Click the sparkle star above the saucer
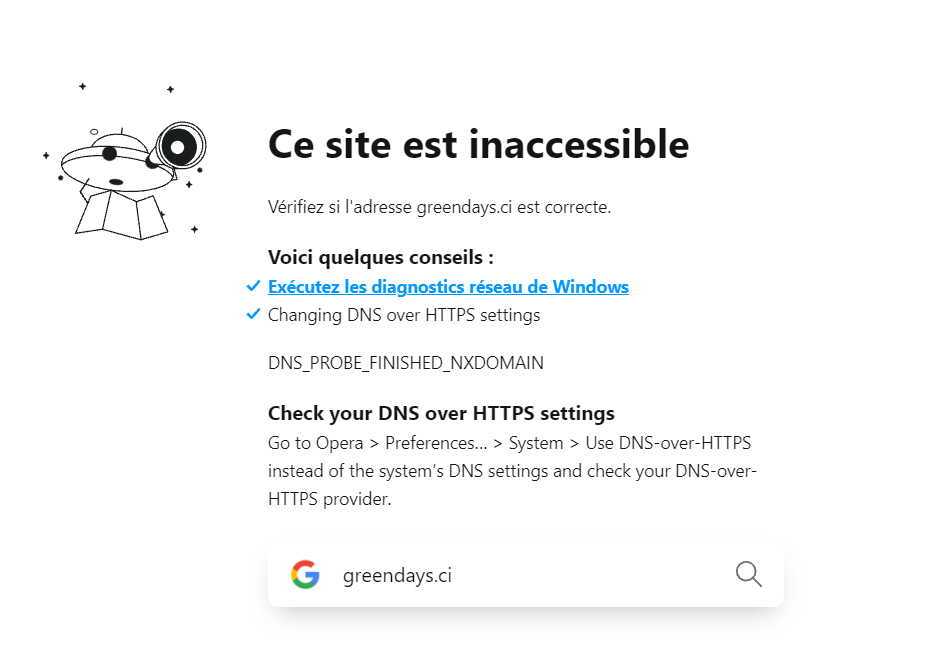 click(x=83, y=87)
